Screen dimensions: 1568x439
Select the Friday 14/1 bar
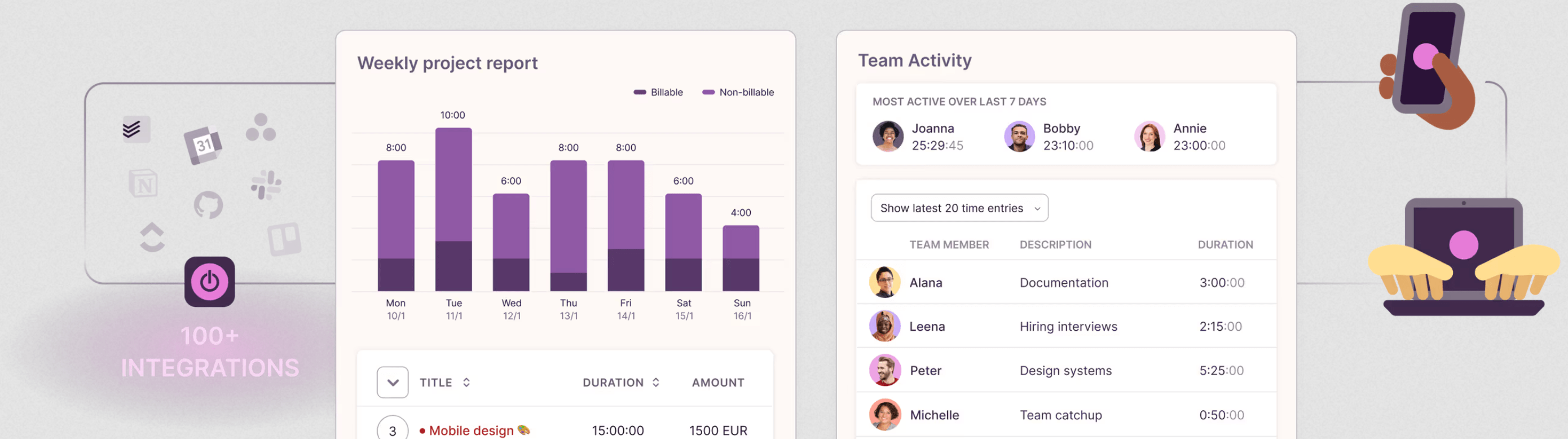coord(626,226)
